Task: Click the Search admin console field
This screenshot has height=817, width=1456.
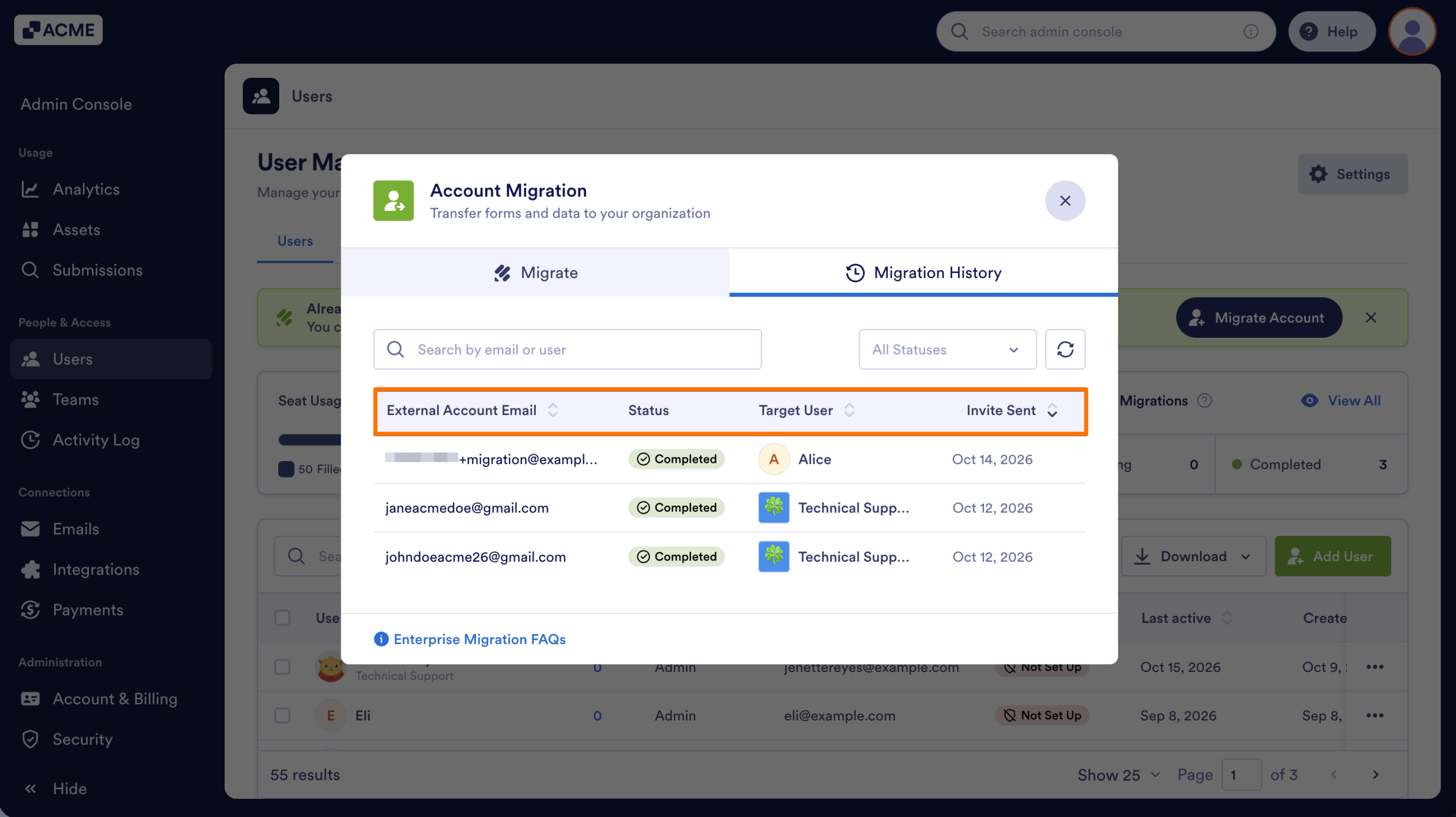Action: [1106, 31]
